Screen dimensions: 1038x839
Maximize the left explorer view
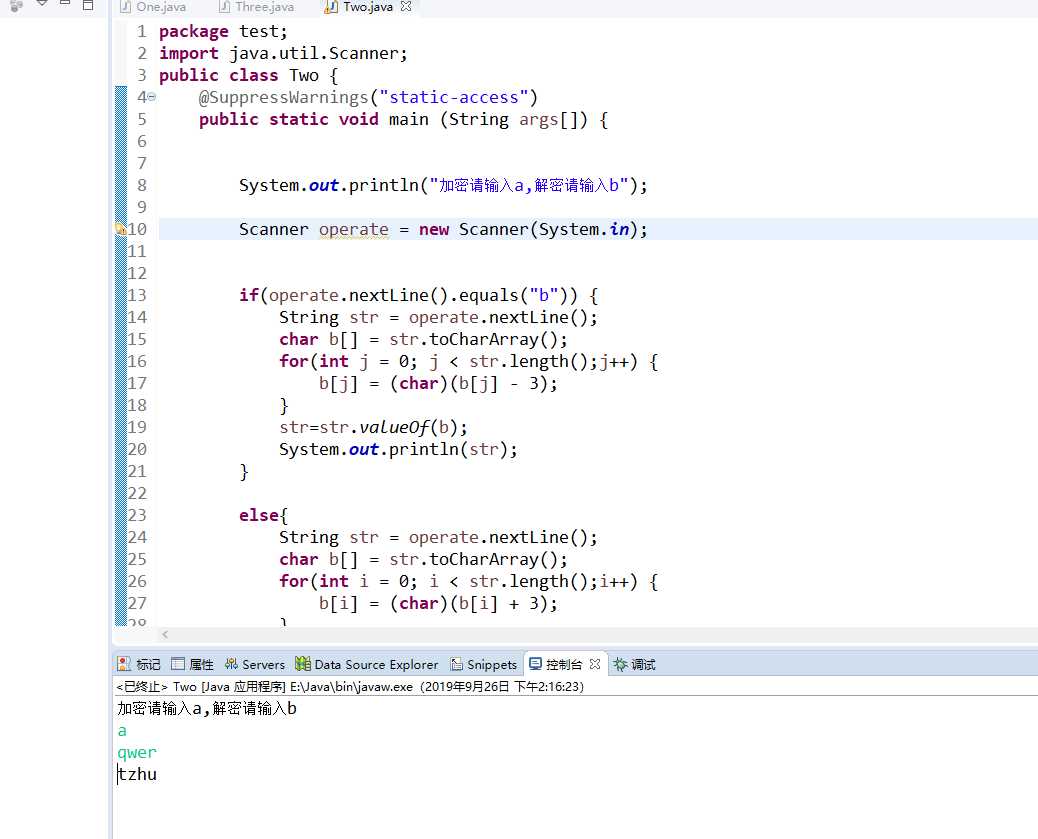[x=87, y=5]
